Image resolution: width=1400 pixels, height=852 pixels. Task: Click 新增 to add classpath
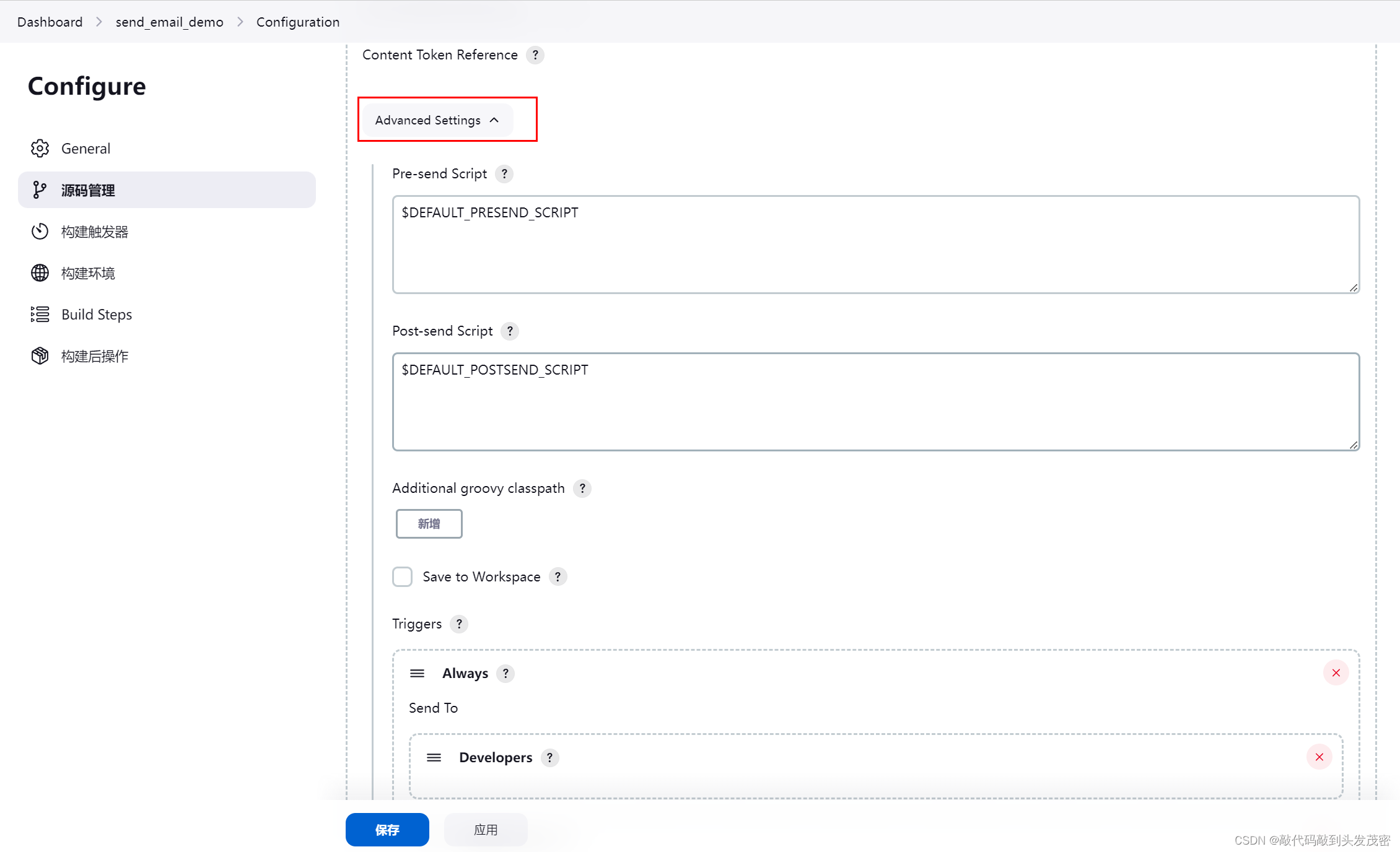[429, 524]
